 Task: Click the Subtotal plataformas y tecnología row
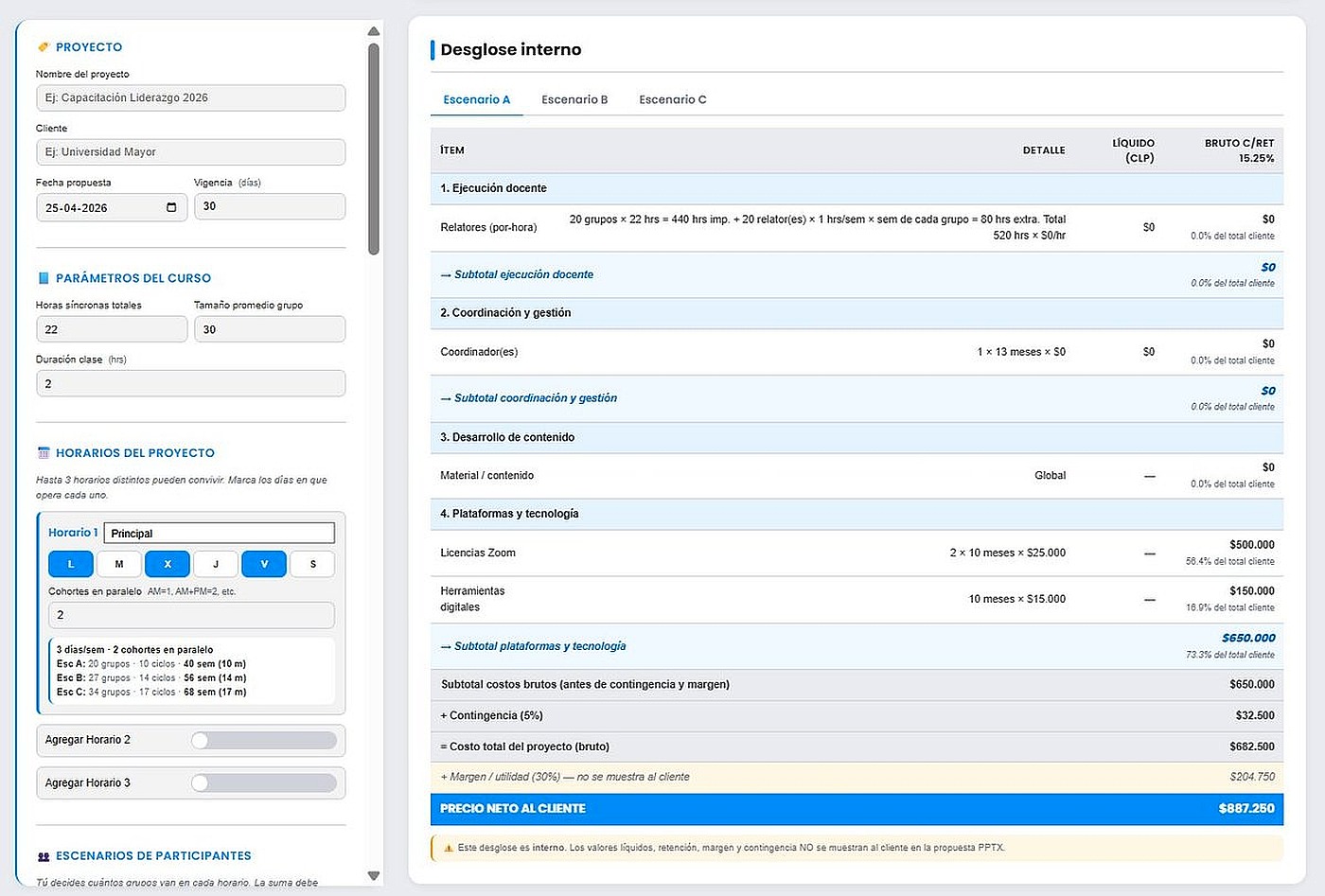pyautogui.click(x=857, y=646)
